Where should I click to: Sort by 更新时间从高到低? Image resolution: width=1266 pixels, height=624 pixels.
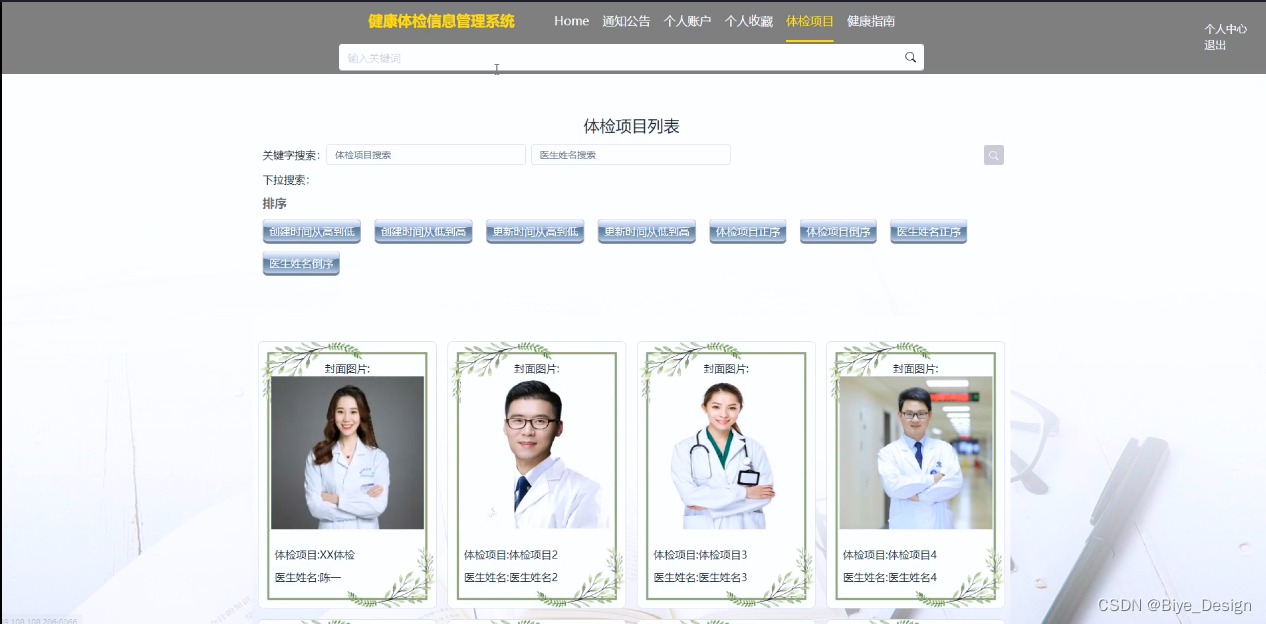click(535, 232)
